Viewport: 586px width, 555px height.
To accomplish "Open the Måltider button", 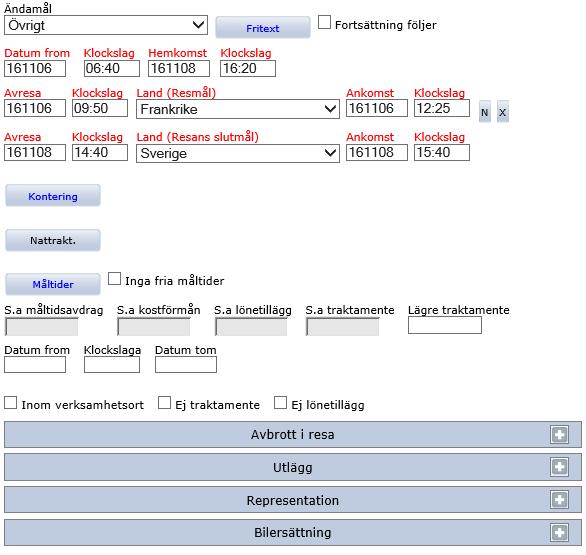I will tap(53, 284).
